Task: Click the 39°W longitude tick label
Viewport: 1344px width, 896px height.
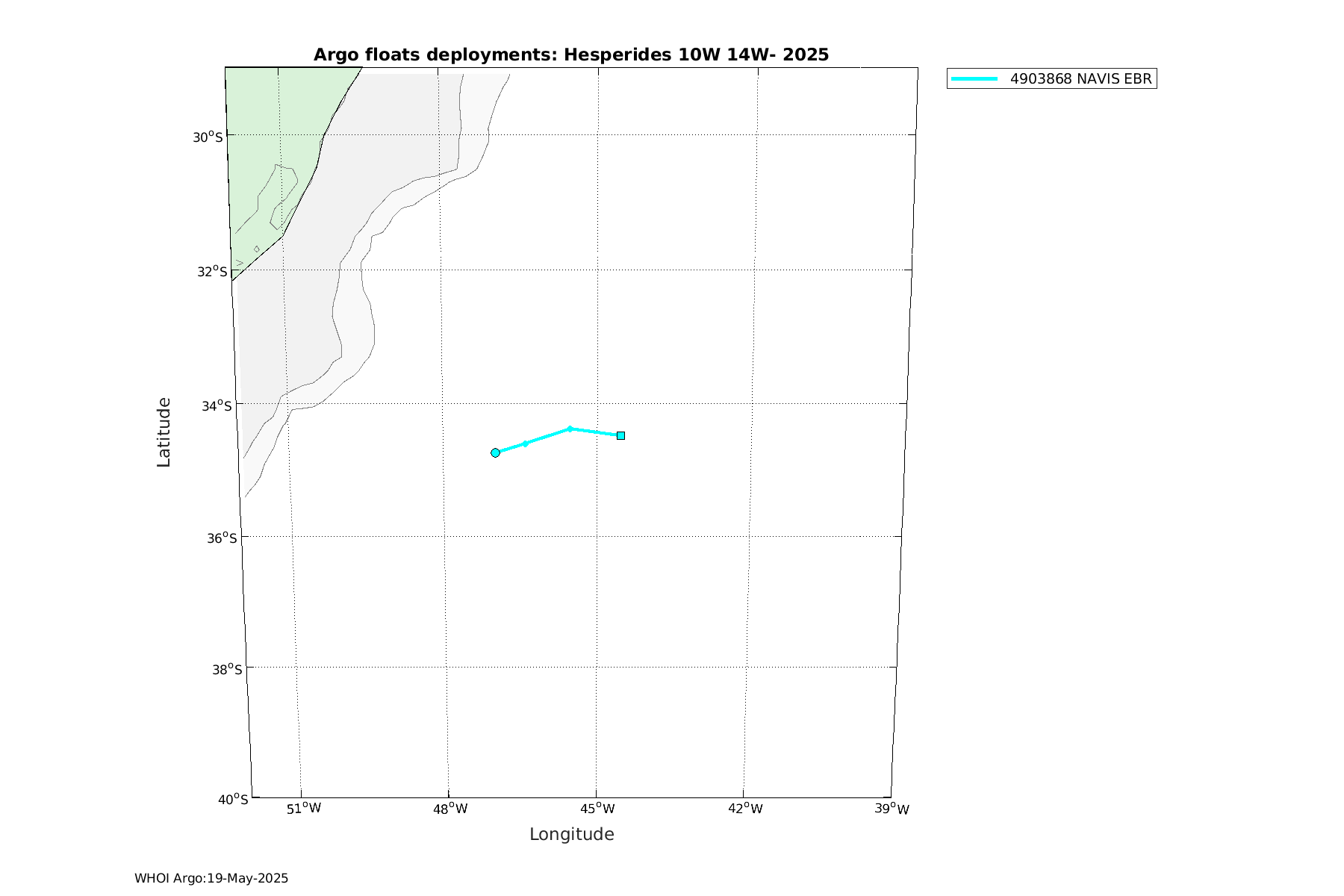Action: [892, 809]
